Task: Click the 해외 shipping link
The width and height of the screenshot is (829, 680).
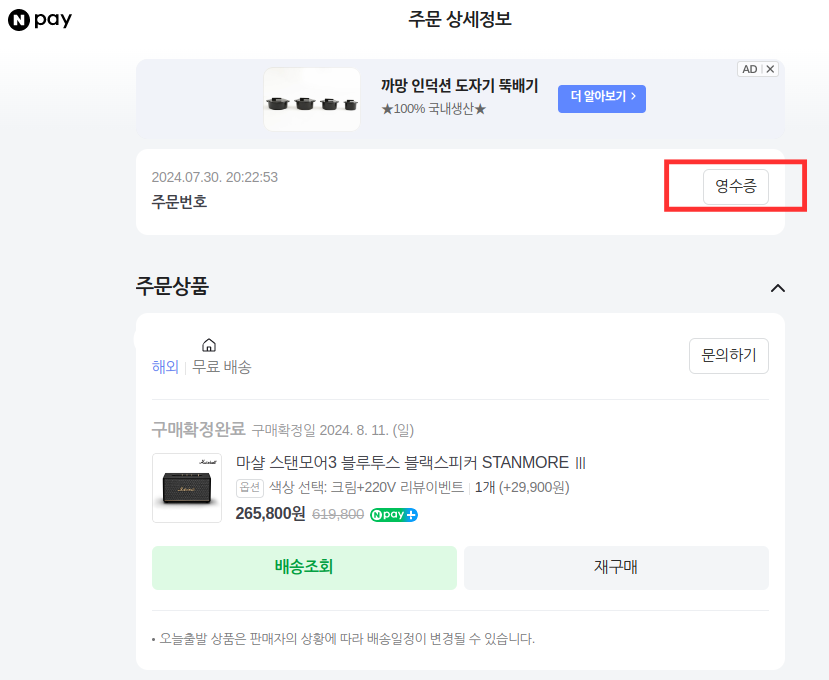Action: [x=164, y=366]
